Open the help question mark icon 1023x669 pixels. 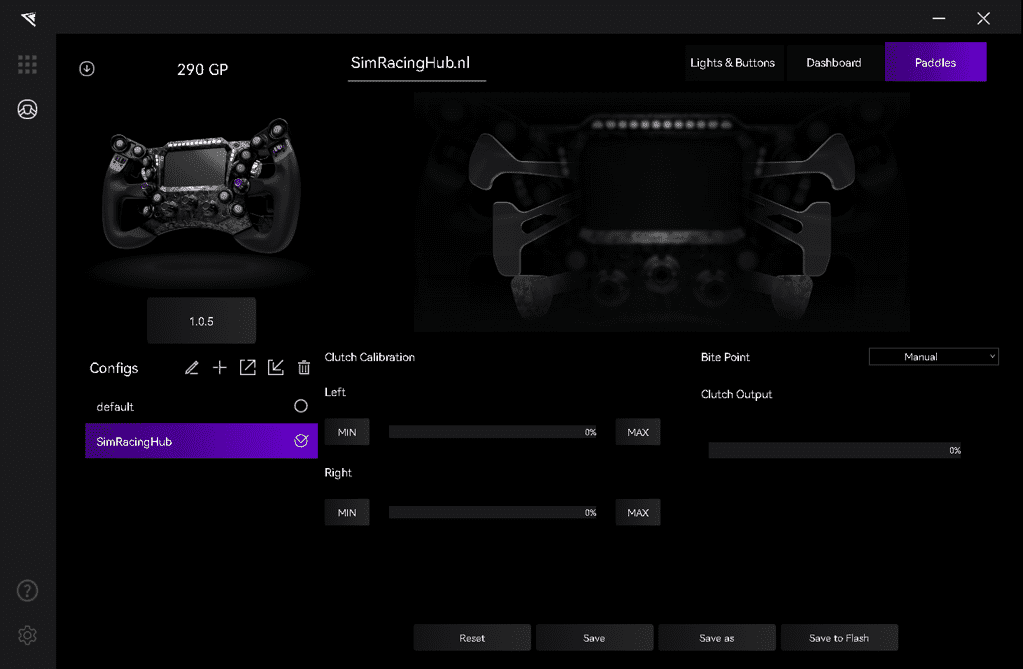click(27, 590)
